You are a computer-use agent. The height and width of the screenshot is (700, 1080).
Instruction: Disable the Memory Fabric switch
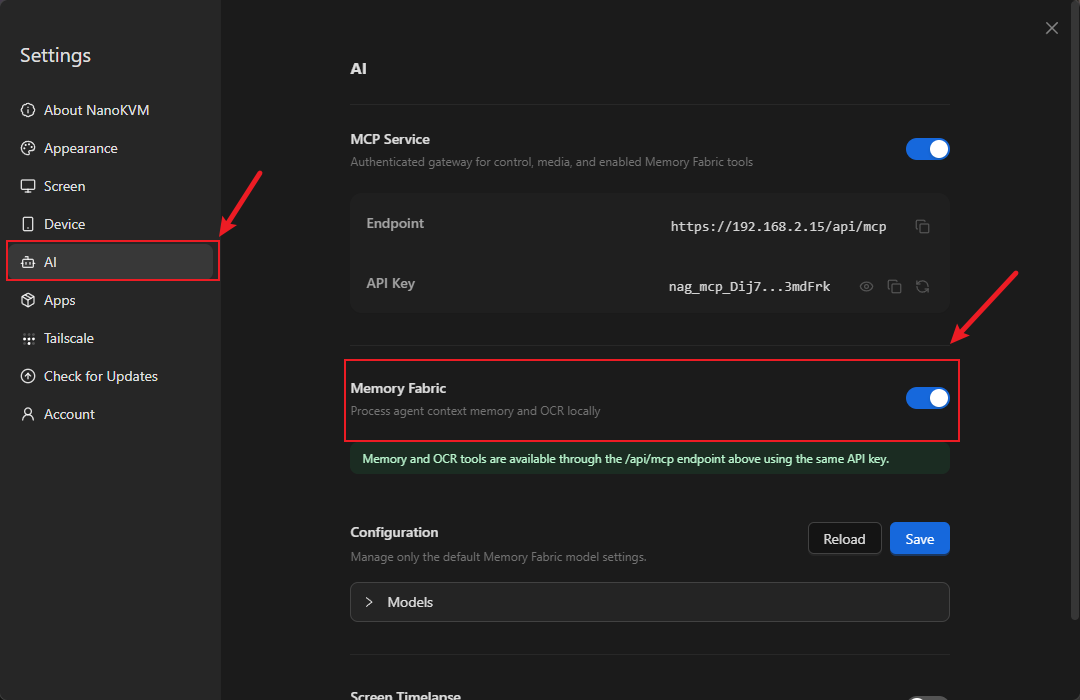[927, 398]
